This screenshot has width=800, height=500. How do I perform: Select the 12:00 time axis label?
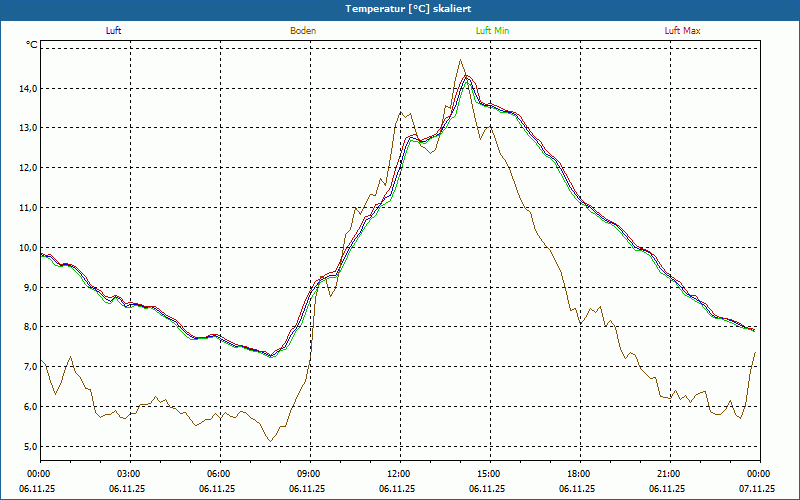point(398,474)
